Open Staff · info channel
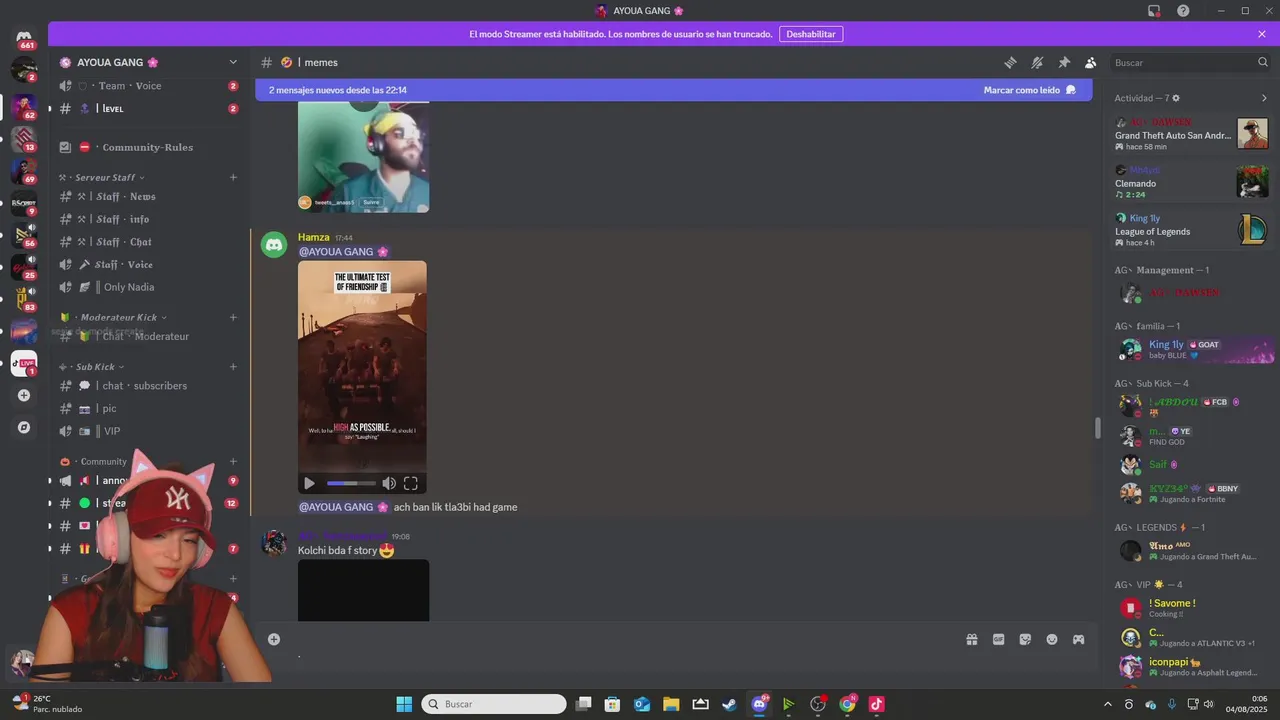This screenshot has height=720, width=1280. [x=149, y=219]
